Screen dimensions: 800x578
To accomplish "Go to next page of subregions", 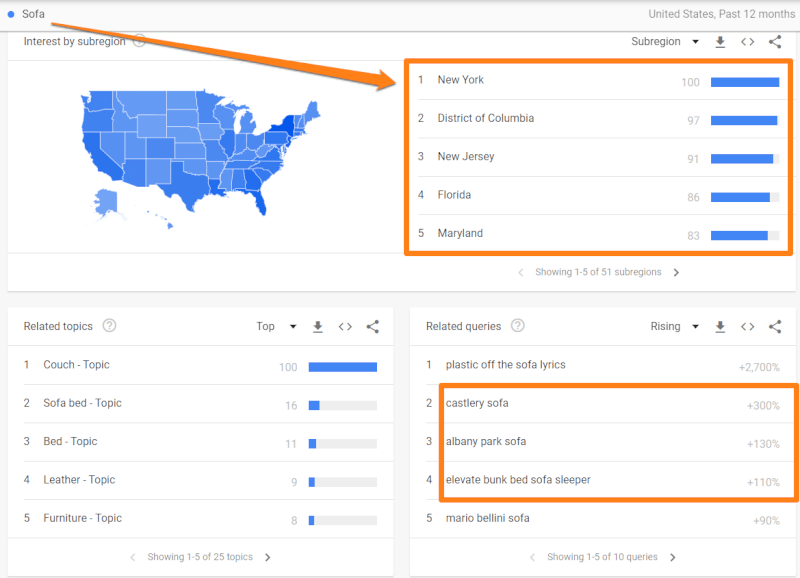I will pyautogui.click(x=676, y=272).
